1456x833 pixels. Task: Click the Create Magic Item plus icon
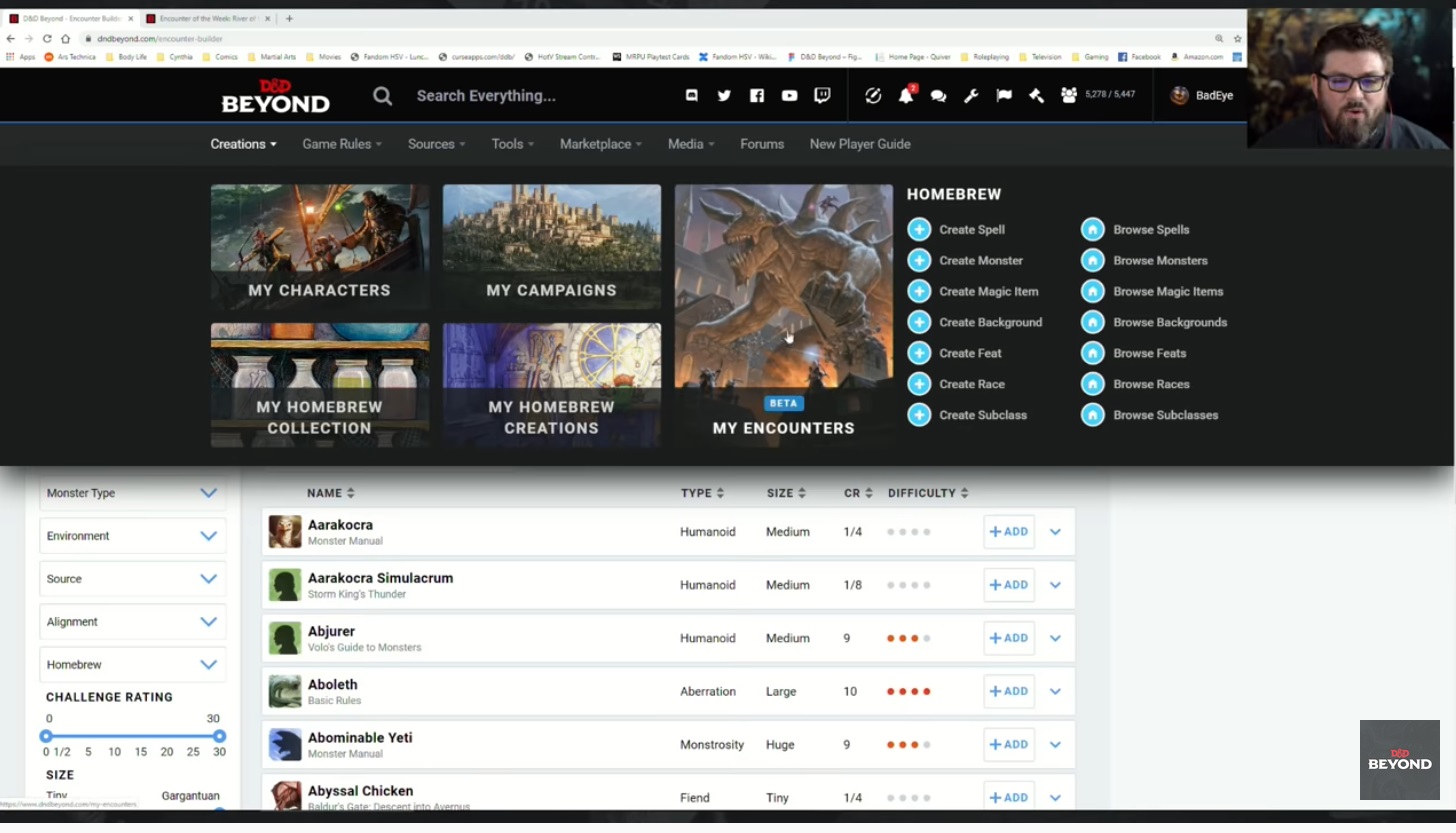coord(919,291)
